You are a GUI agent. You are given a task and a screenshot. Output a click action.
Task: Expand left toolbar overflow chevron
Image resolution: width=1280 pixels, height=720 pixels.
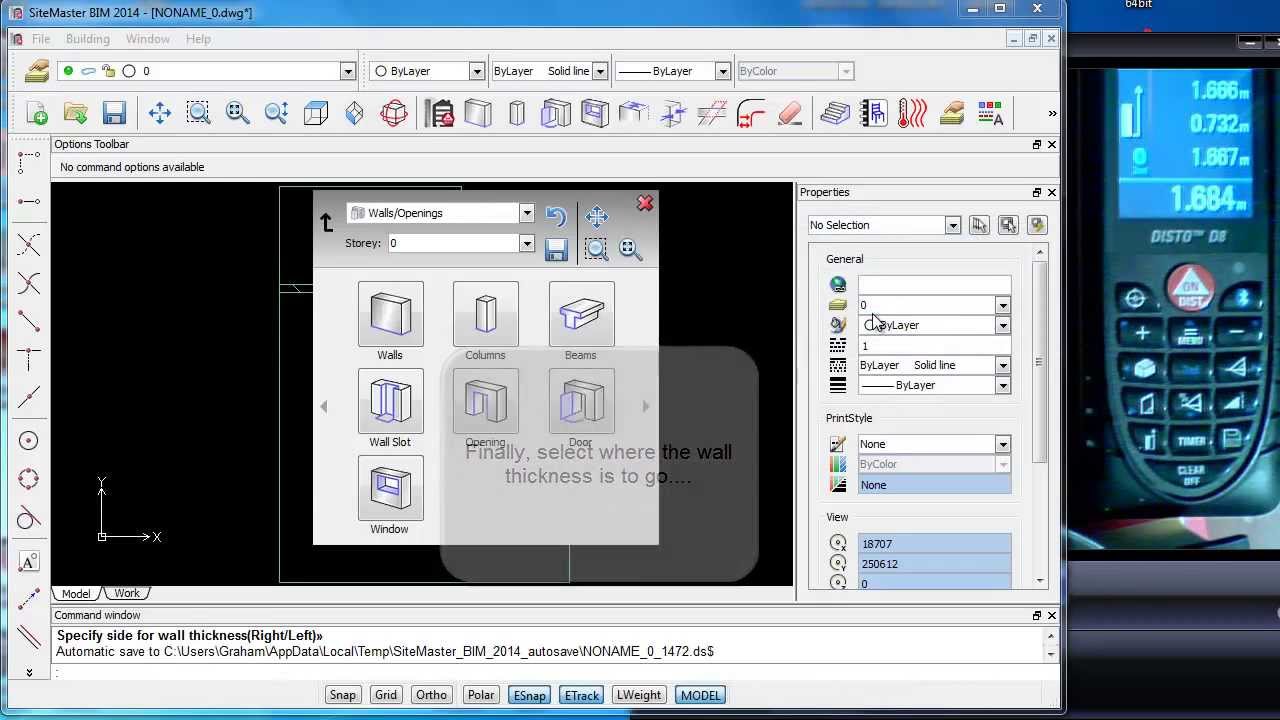click(29, 673)
